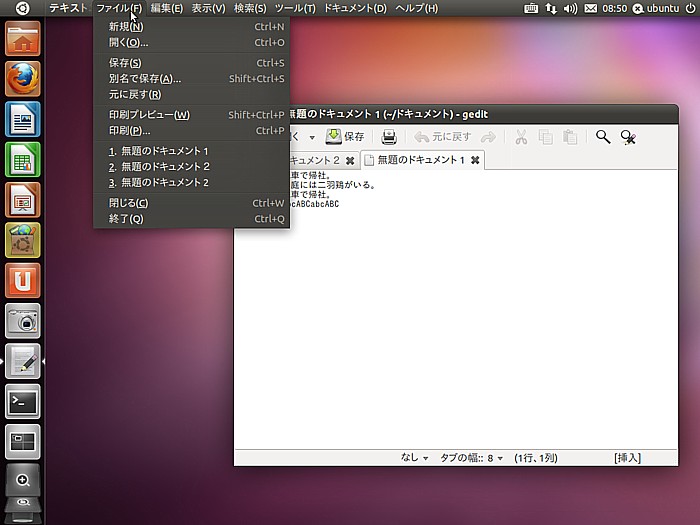Click the find and replace icon in gedit
The width and height of the screenshot is (700, 525).
pos(628,137)
